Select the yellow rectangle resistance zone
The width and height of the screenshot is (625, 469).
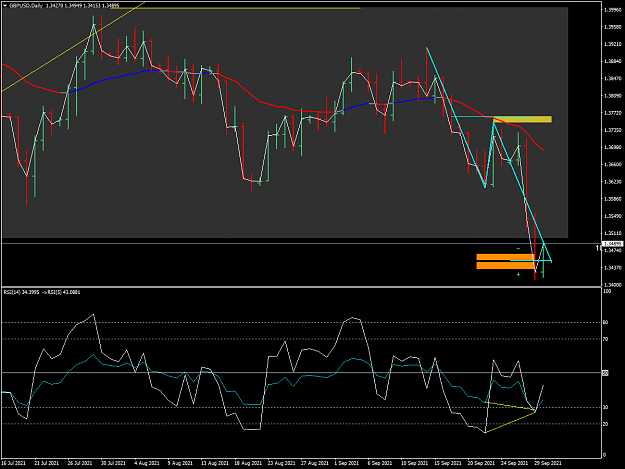(523, 119)
